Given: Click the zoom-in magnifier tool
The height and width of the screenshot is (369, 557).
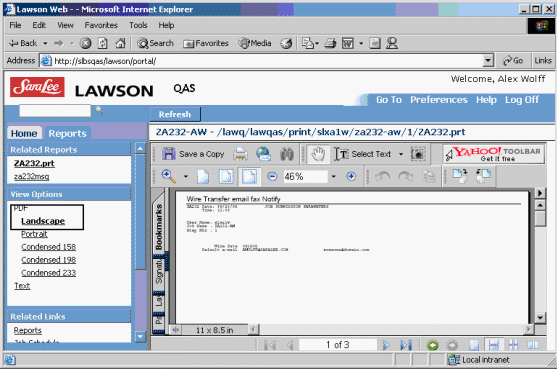Looking at the screenshot, I should point(169,176).
